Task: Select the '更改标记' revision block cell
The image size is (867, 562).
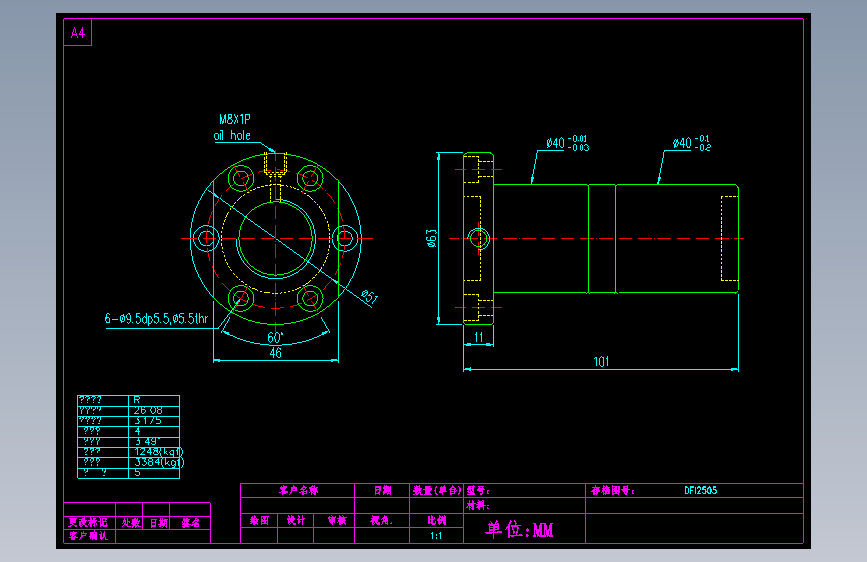Action: (88, 523)
